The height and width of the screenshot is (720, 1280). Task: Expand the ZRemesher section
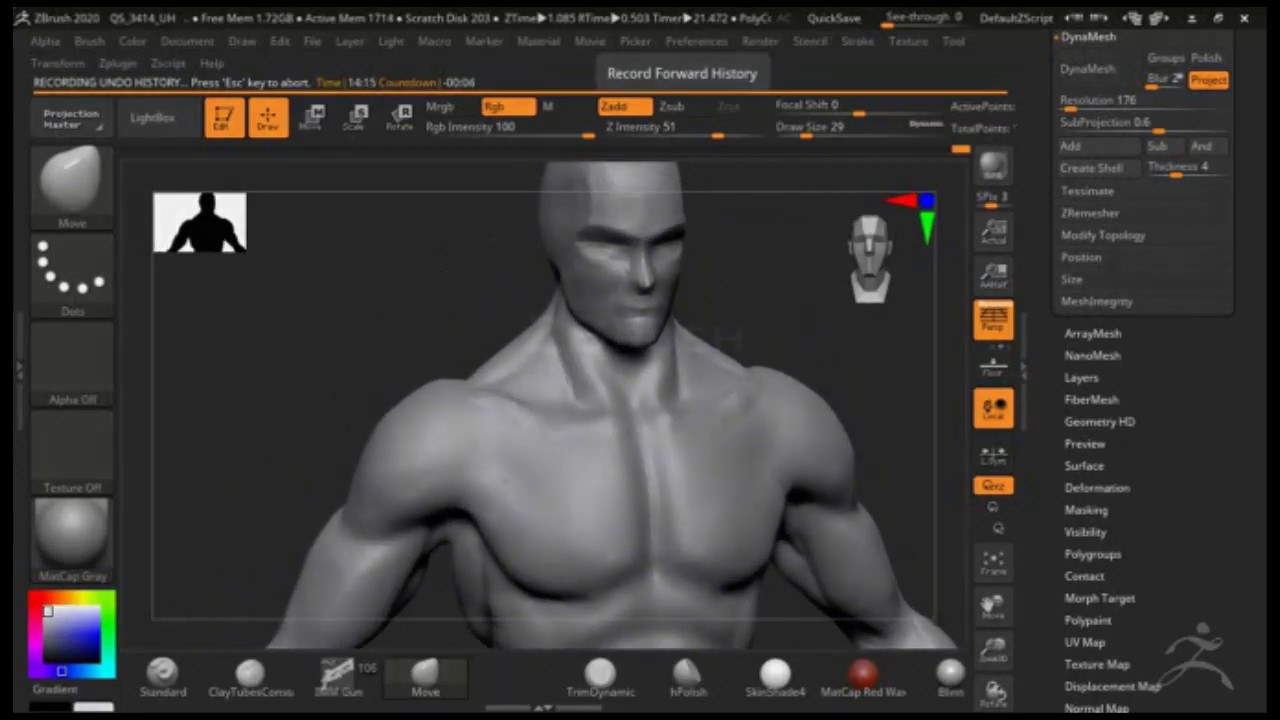click(x=1090, y=213)
